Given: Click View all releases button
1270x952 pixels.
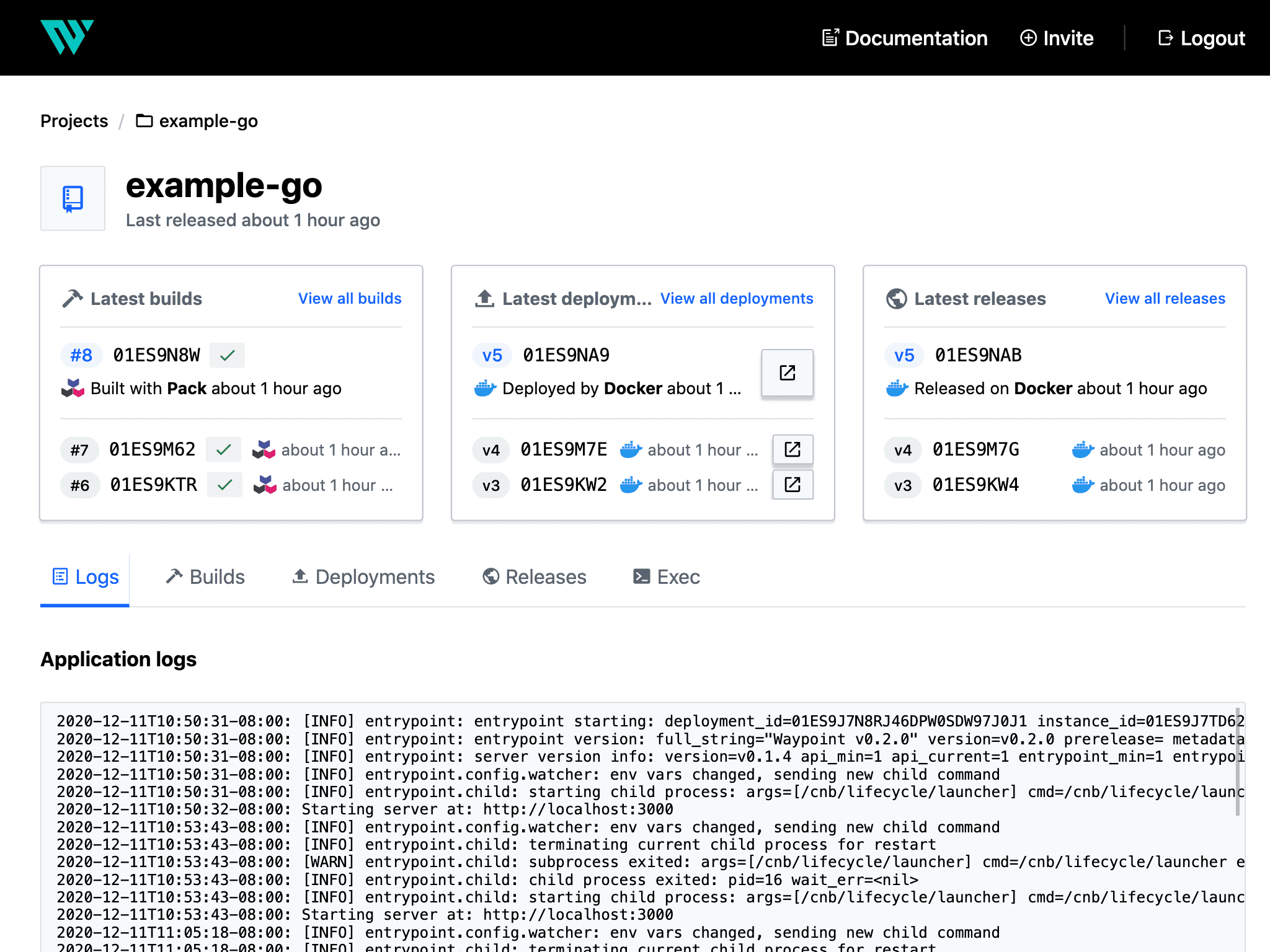Looking at the screenshot, I should coord(1163,299).
